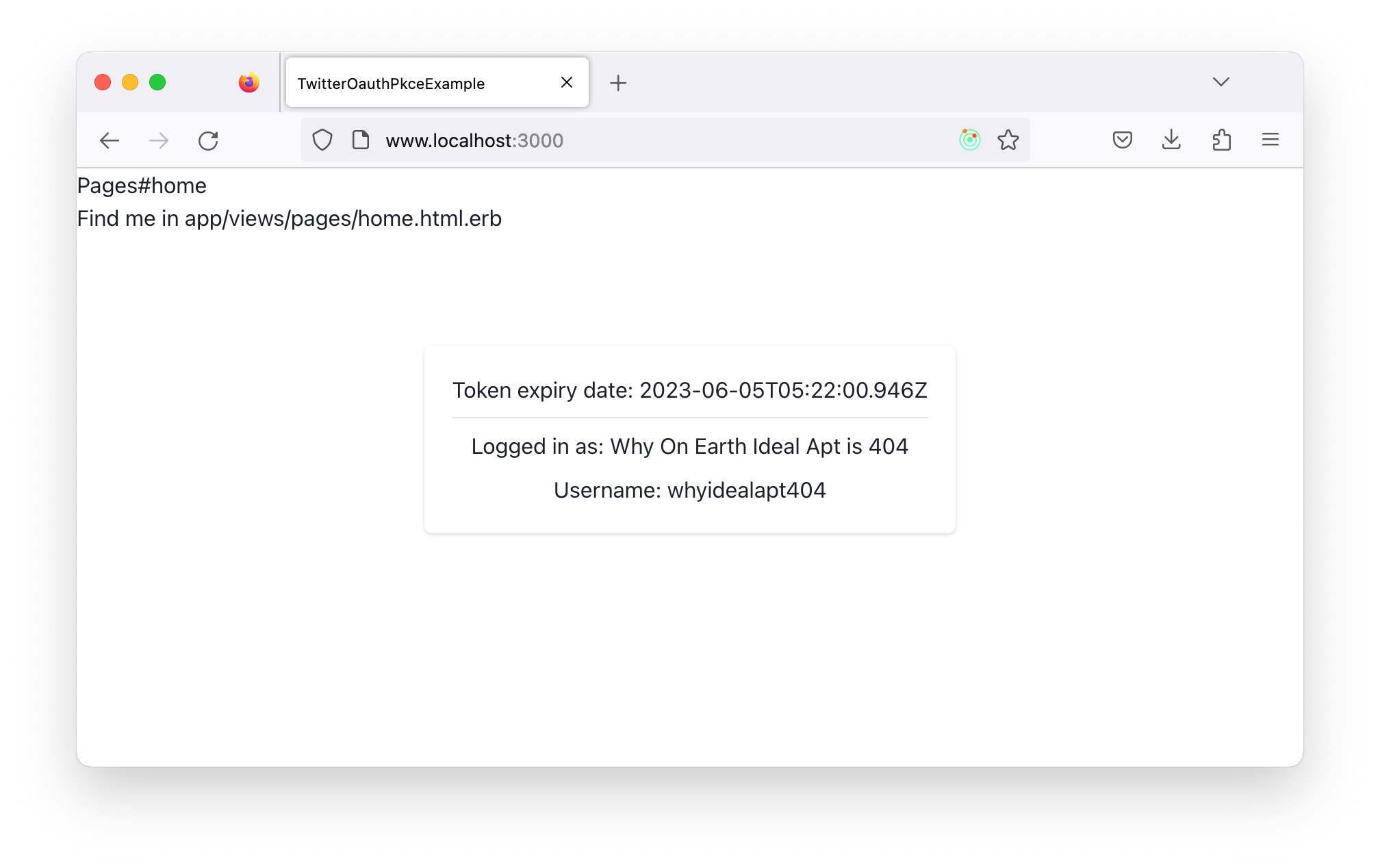
Task: Go back to the previous page
Action: (110, 140)
